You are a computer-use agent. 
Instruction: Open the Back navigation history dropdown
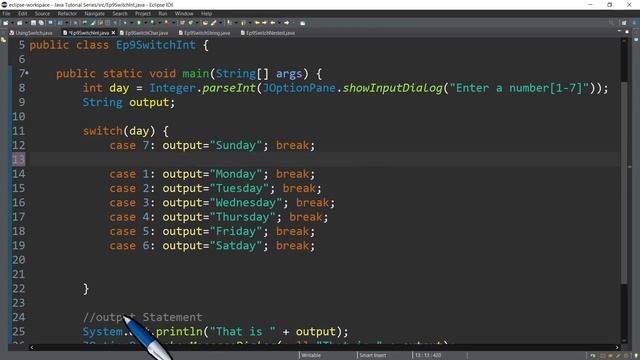coord(279,23)
